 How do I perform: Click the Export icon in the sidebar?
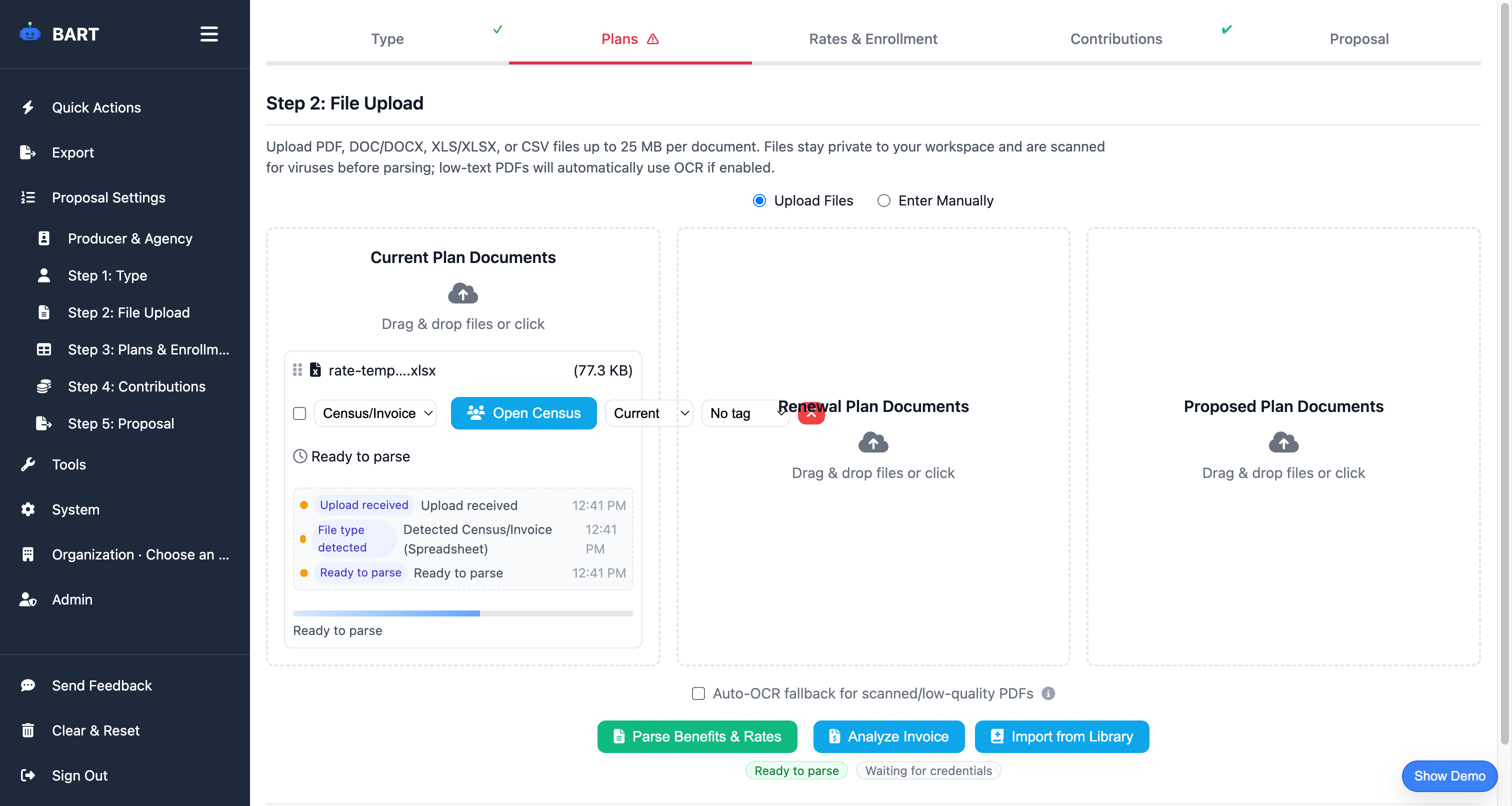[x=27, y=152]
